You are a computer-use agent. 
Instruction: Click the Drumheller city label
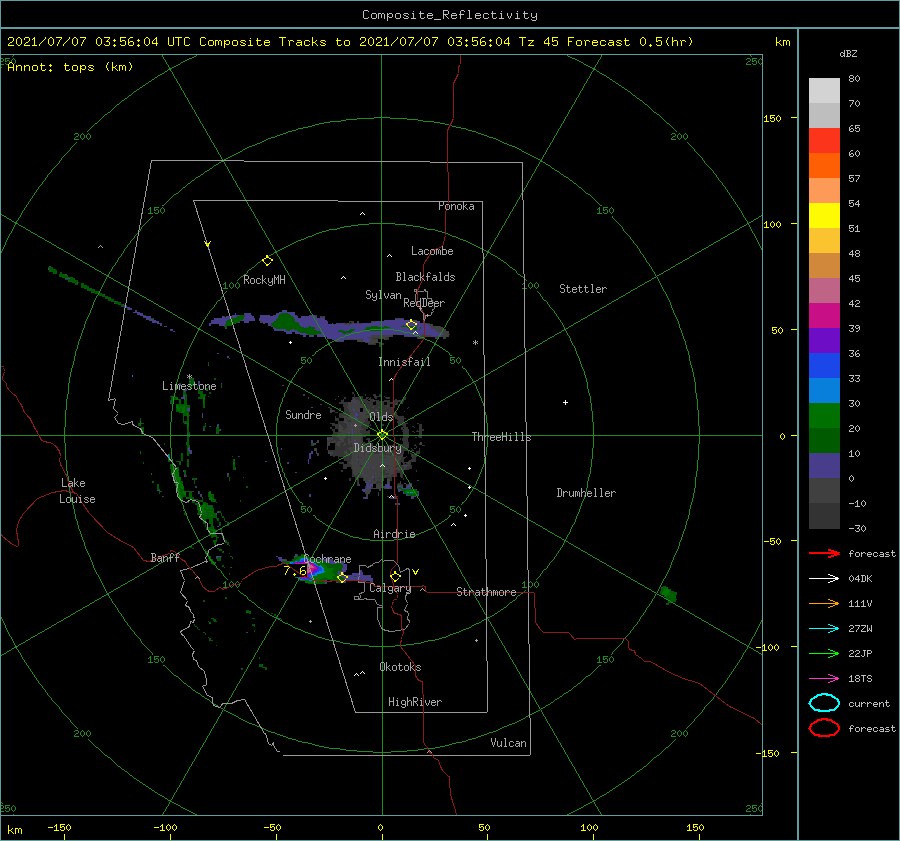[x=586, y=493]
